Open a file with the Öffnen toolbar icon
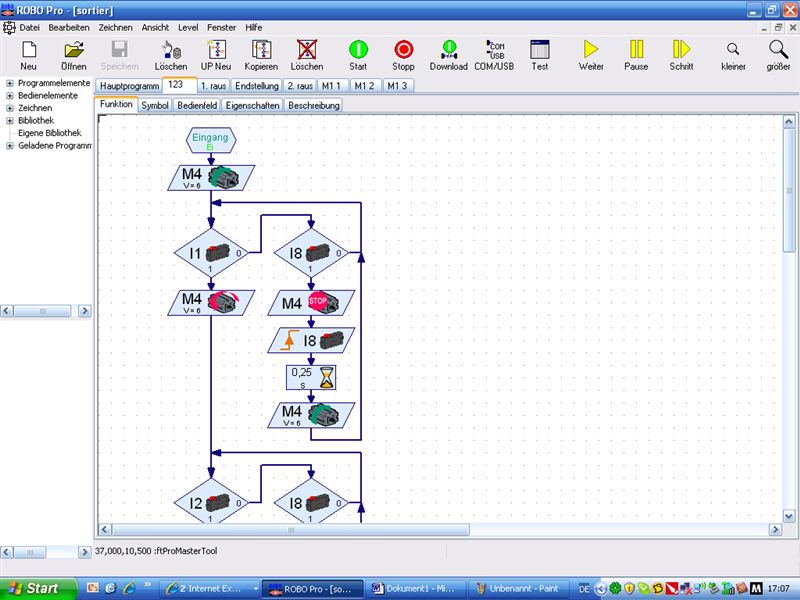Screen dimensions: 800x600 point(73,56)
